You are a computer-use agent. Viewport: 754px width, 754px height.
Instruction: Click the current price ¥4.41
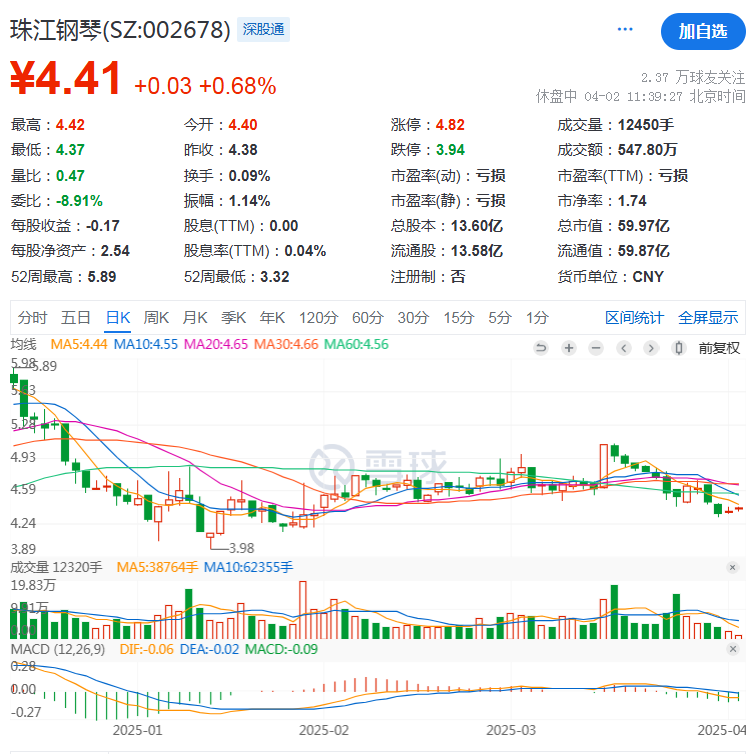[65, 78]
